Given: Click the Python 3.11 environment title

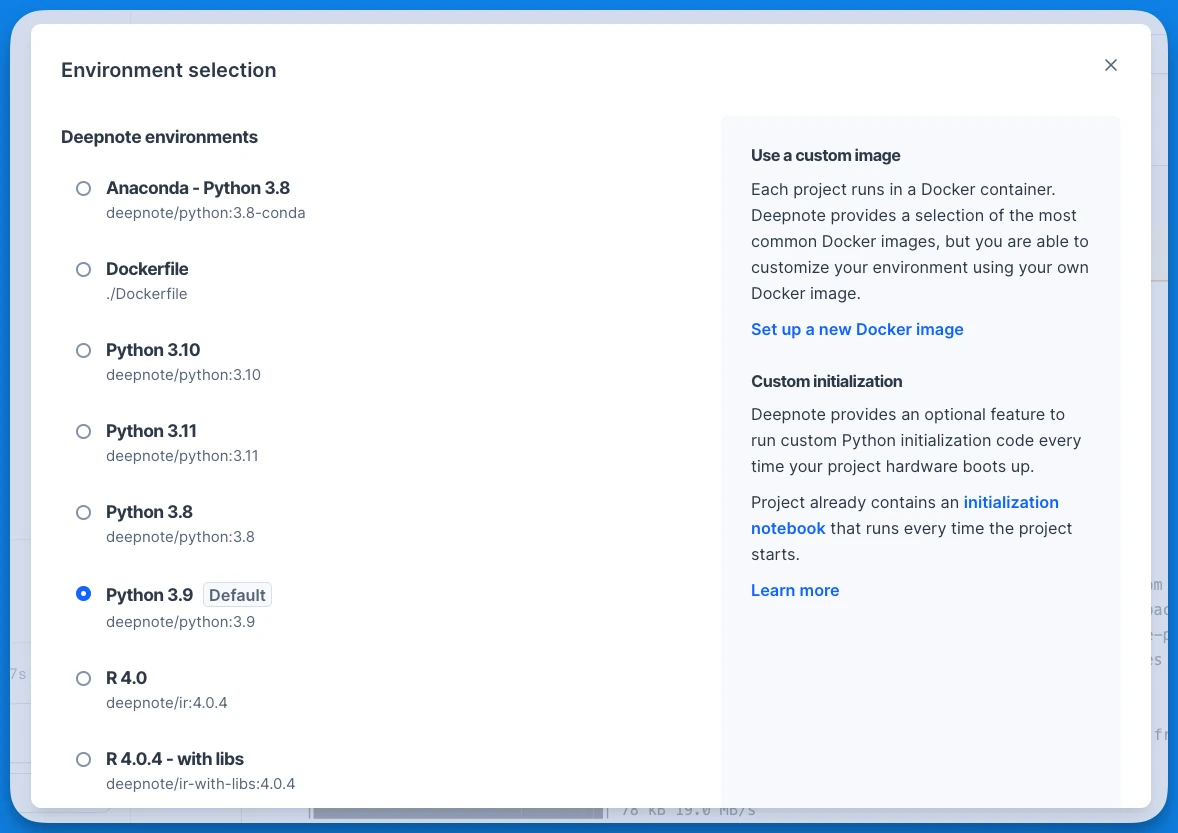Looking at the screenshot, I should click(151, 431).
